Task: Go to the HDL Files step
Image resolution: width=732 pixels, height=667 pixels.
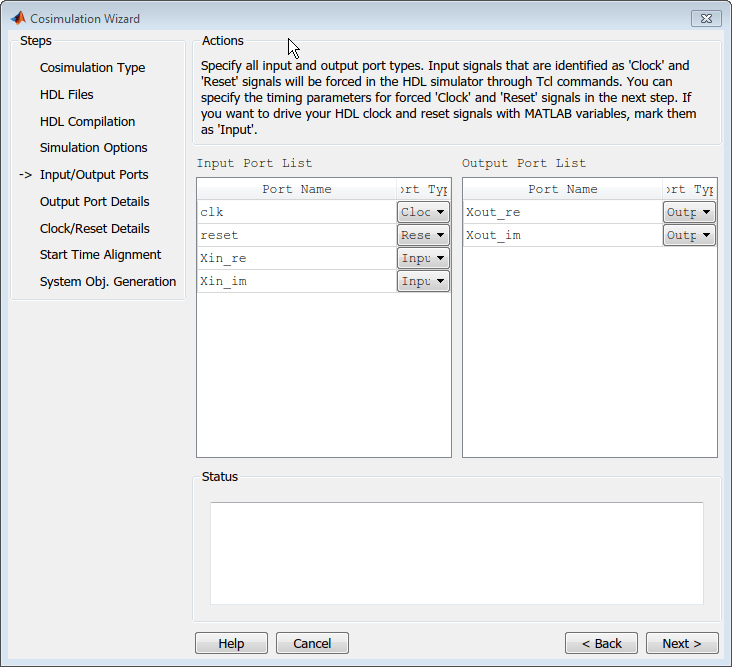Action: point(67,94)
